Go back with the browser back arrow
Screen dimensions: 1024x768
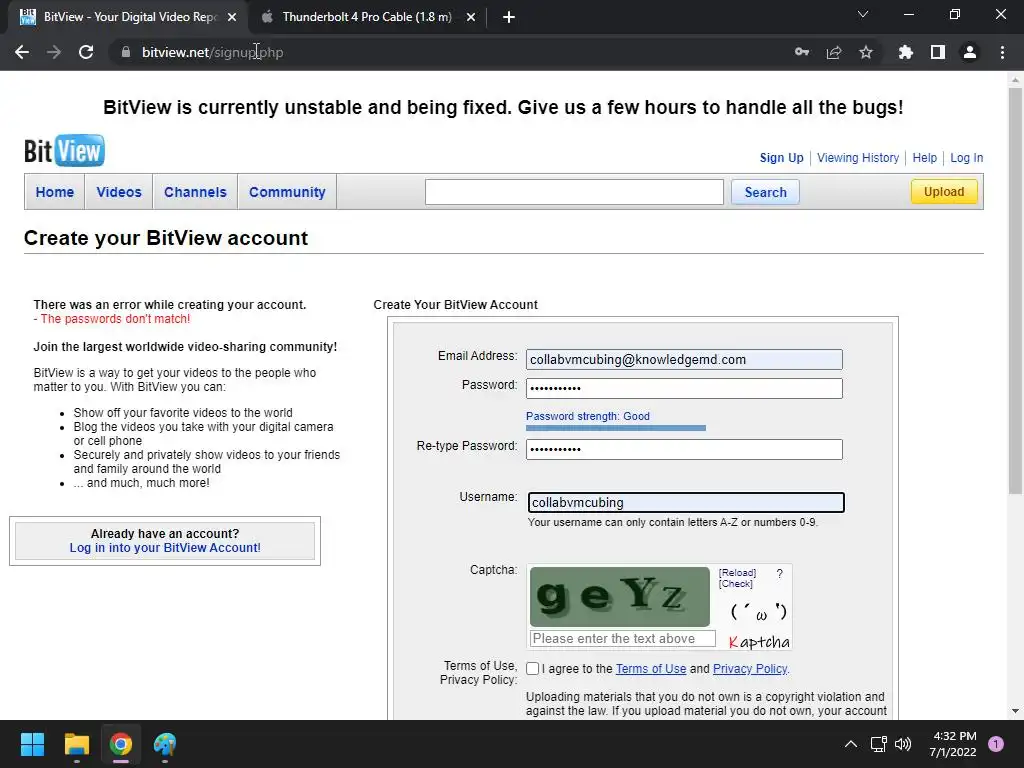[22, 52]
